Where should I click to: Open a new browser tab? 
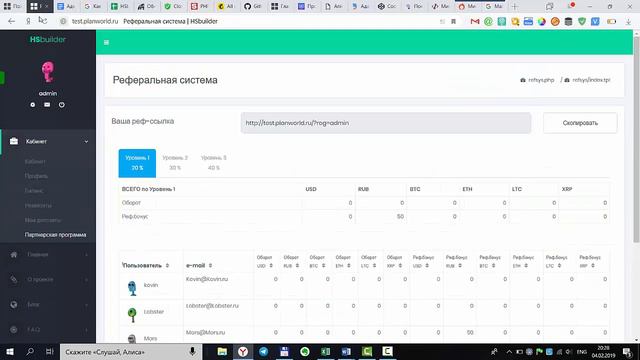click(515, 6)
